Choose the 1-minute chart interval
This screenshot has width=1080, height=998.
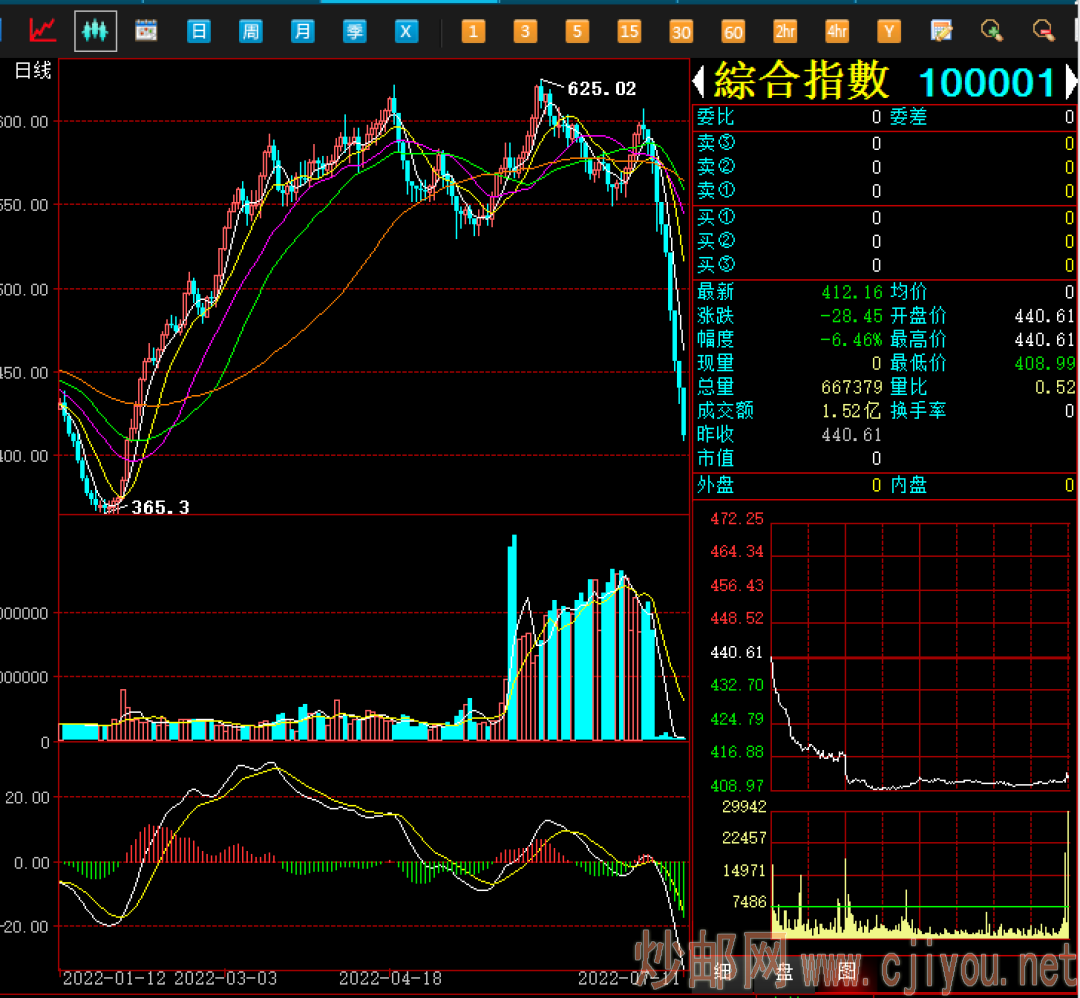click(473, 31)
